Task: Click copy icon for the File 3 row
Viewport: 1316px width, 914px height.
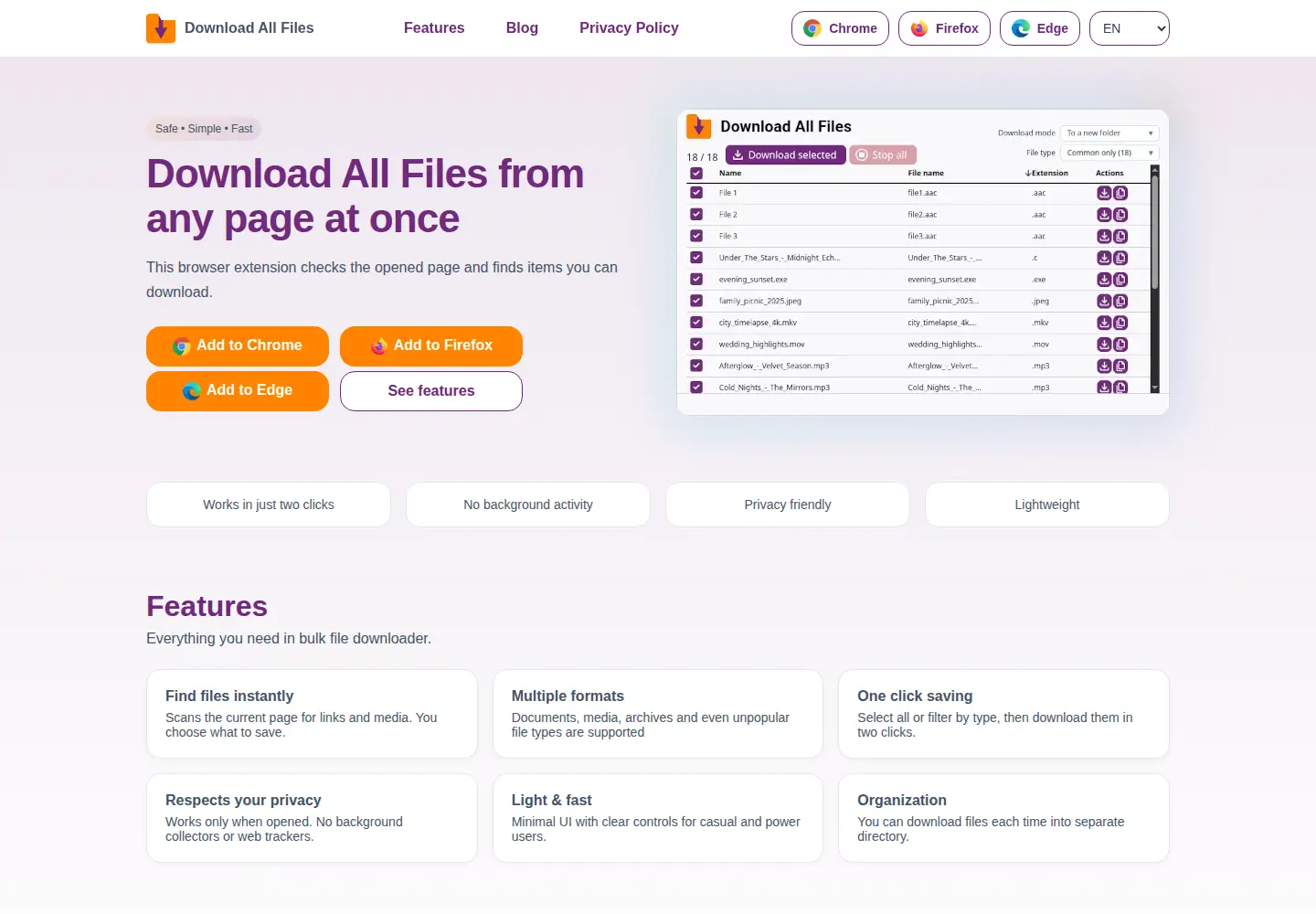Action: point(1120,237)
